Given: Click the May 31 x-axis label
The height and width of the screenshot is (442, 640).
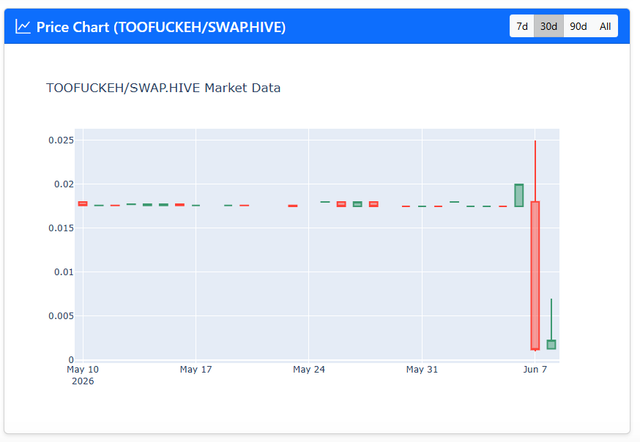Looking at the screenshot, I should [x=422, y=369].
